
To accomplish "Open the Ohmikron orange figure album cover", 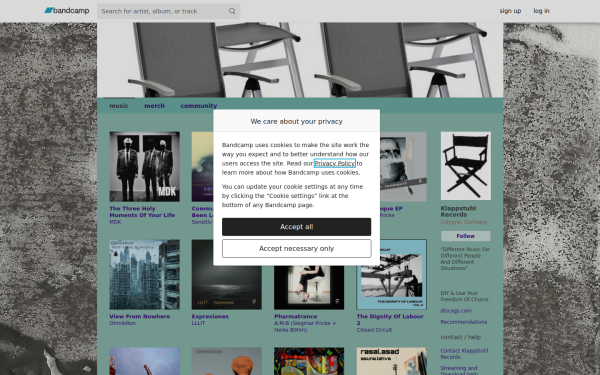I will pyautogui.click(x=227, y=361).
